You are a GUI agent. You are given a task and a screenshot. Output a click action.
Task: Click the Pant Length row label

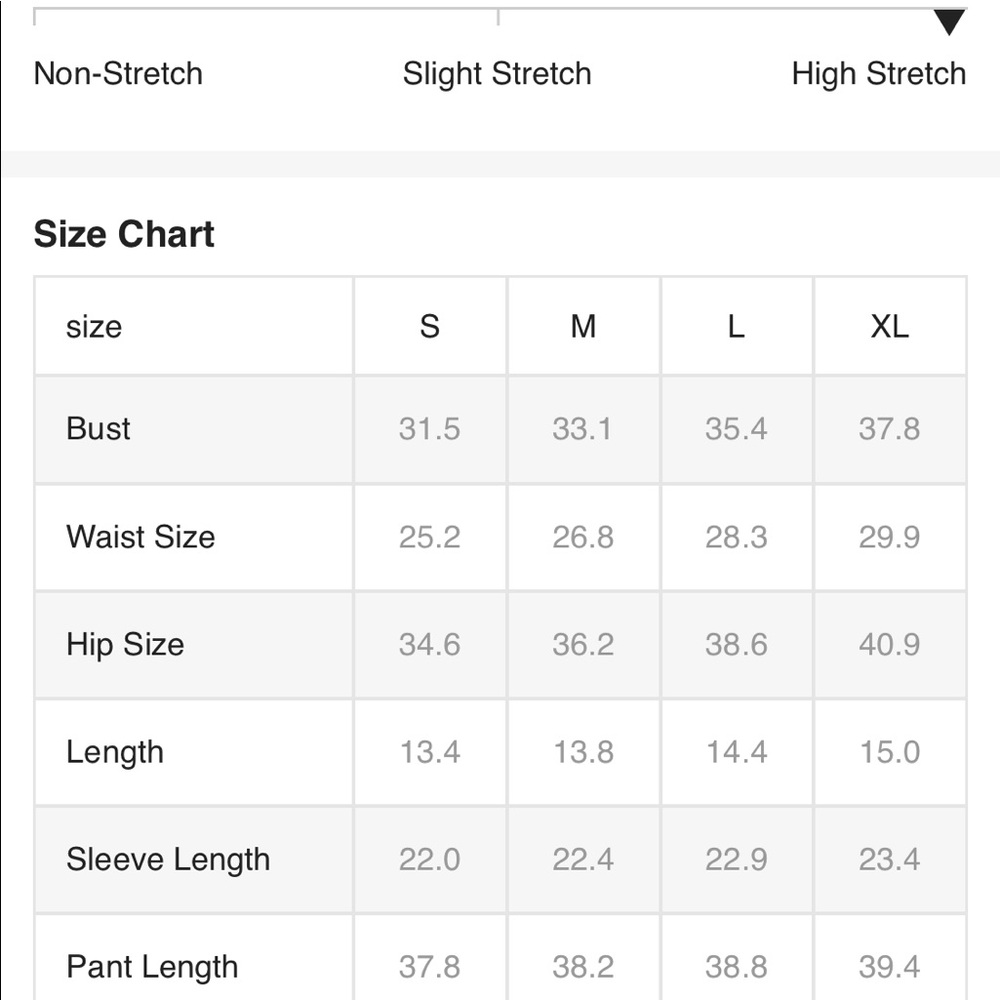pyautogui.click(x=152, y=967)
